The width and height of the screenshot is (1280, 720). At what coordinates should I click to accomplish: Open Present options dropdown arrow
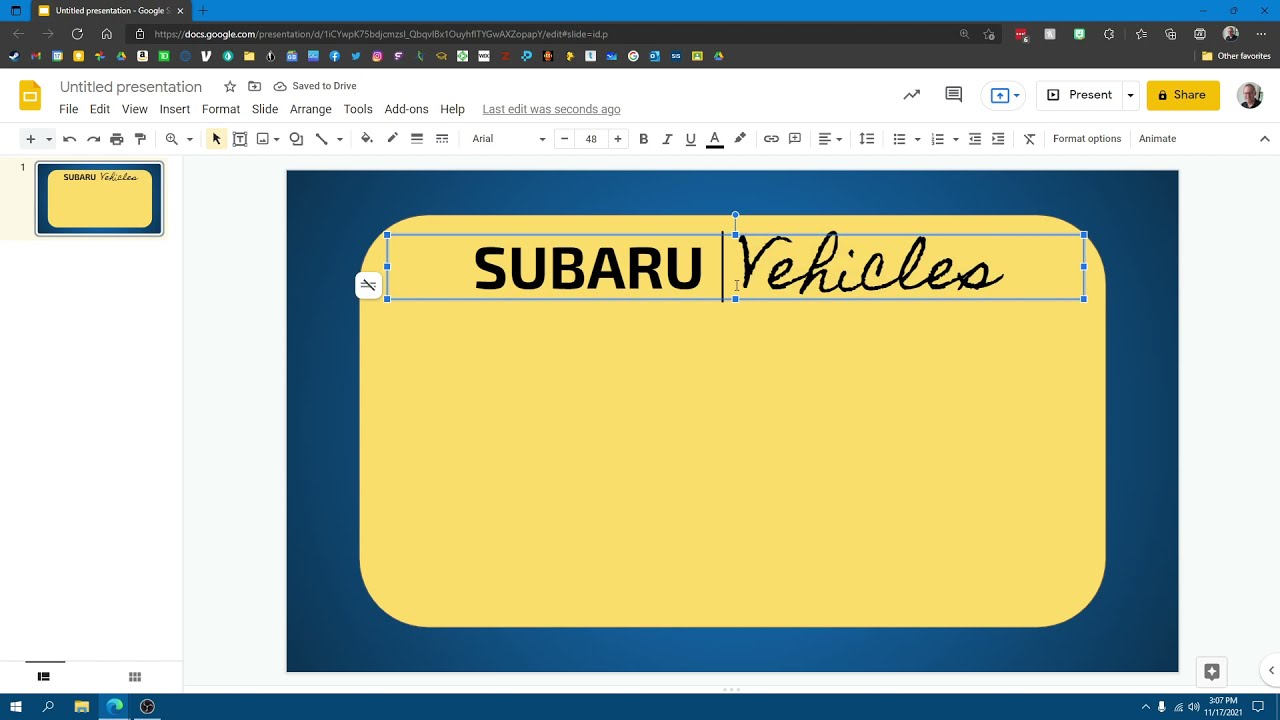1130,95
